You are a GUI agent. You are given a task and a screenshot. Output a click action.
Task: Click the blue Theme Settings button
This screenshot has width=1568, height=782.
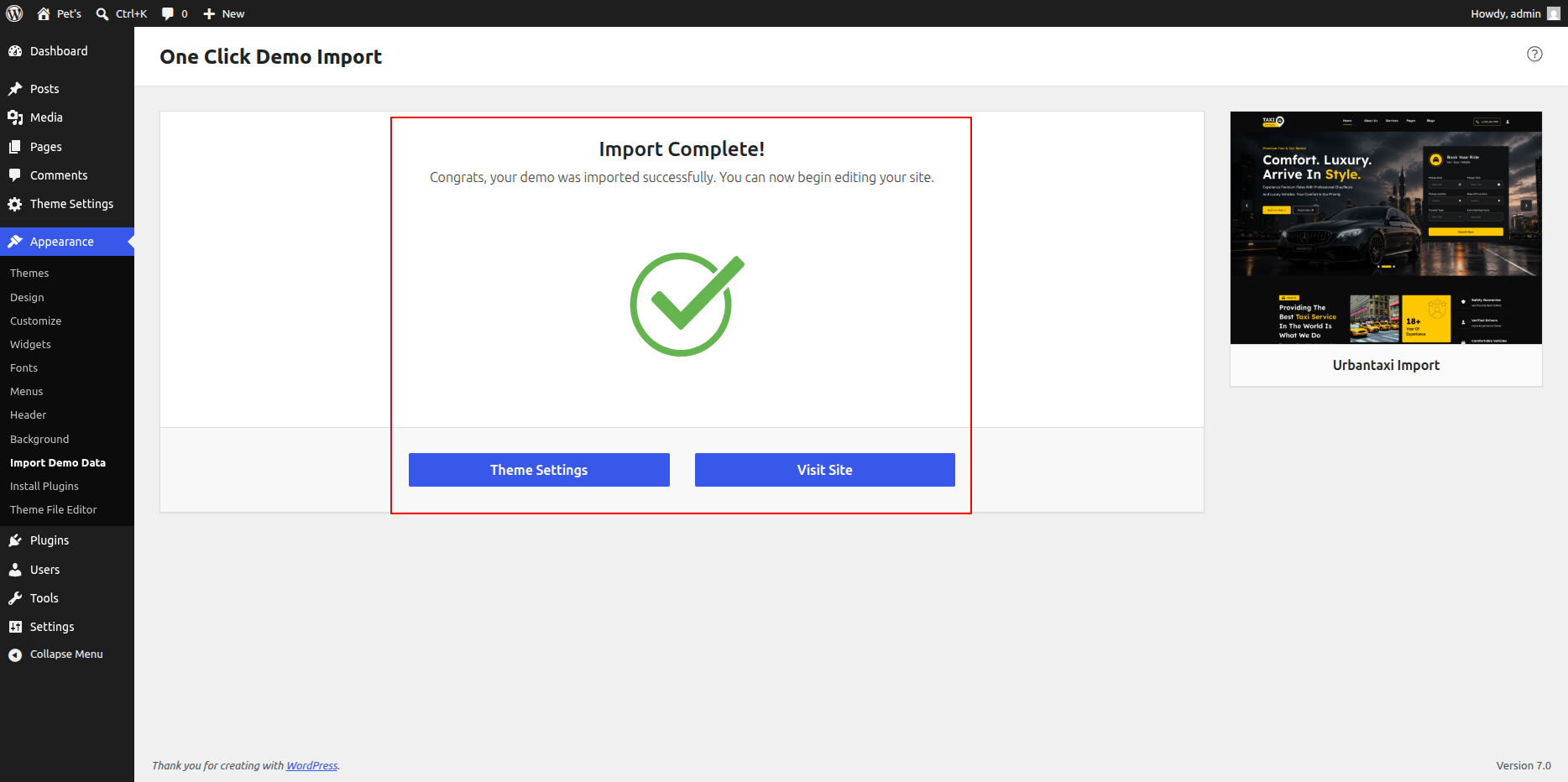pos(539,470)
